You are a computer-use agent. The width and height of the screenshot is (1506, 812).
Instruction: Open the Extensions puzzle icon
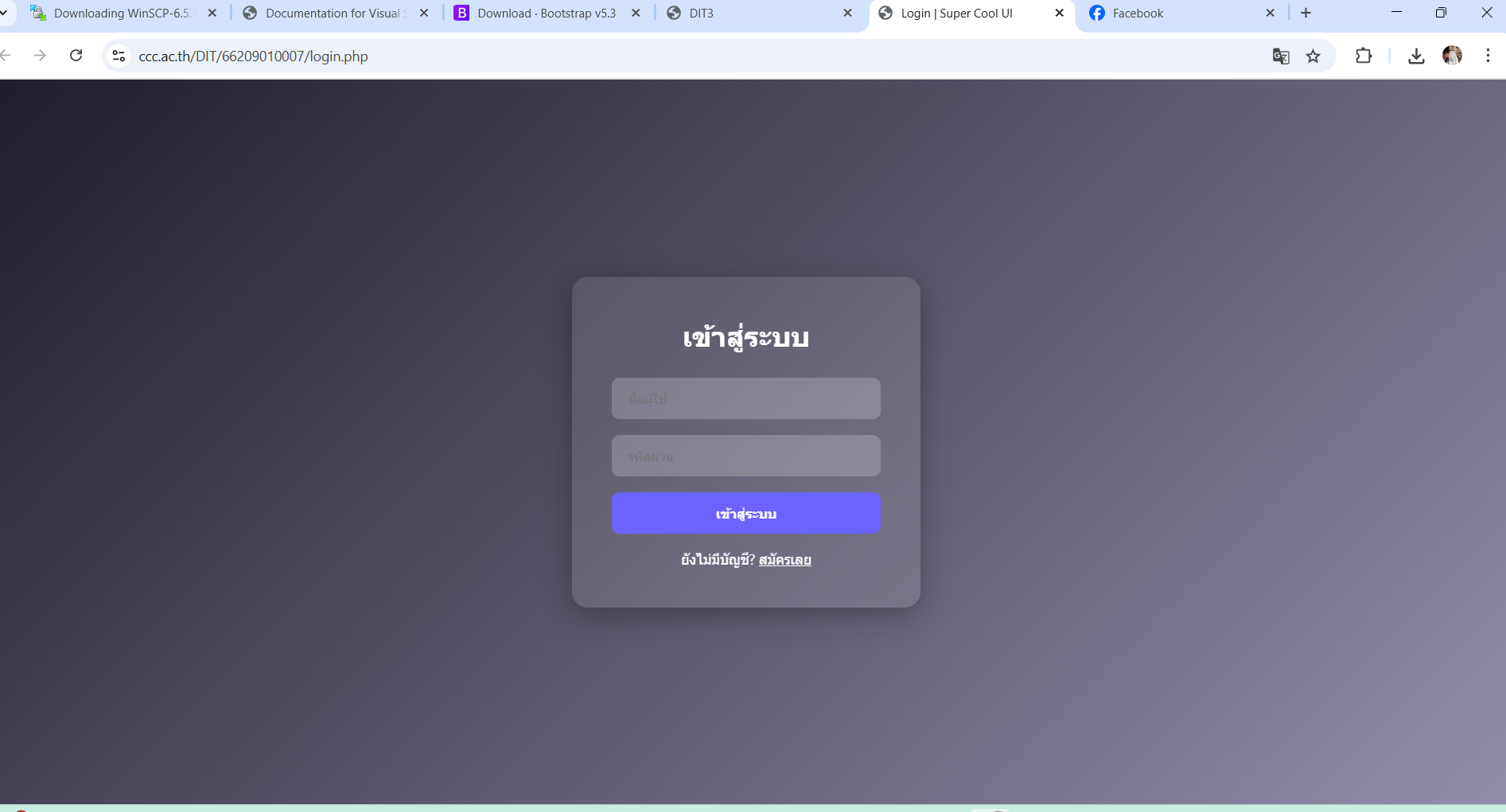point(1364,56)
